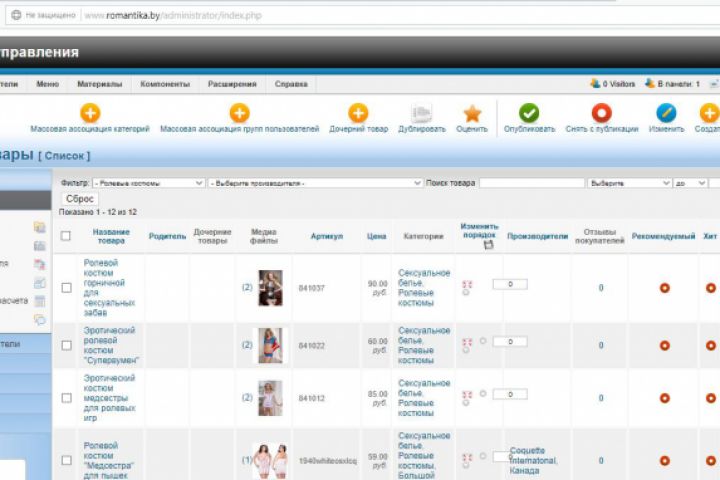
Task: Open the Ролевые костюмы category filter dropdown
Action: coord(148,183)
